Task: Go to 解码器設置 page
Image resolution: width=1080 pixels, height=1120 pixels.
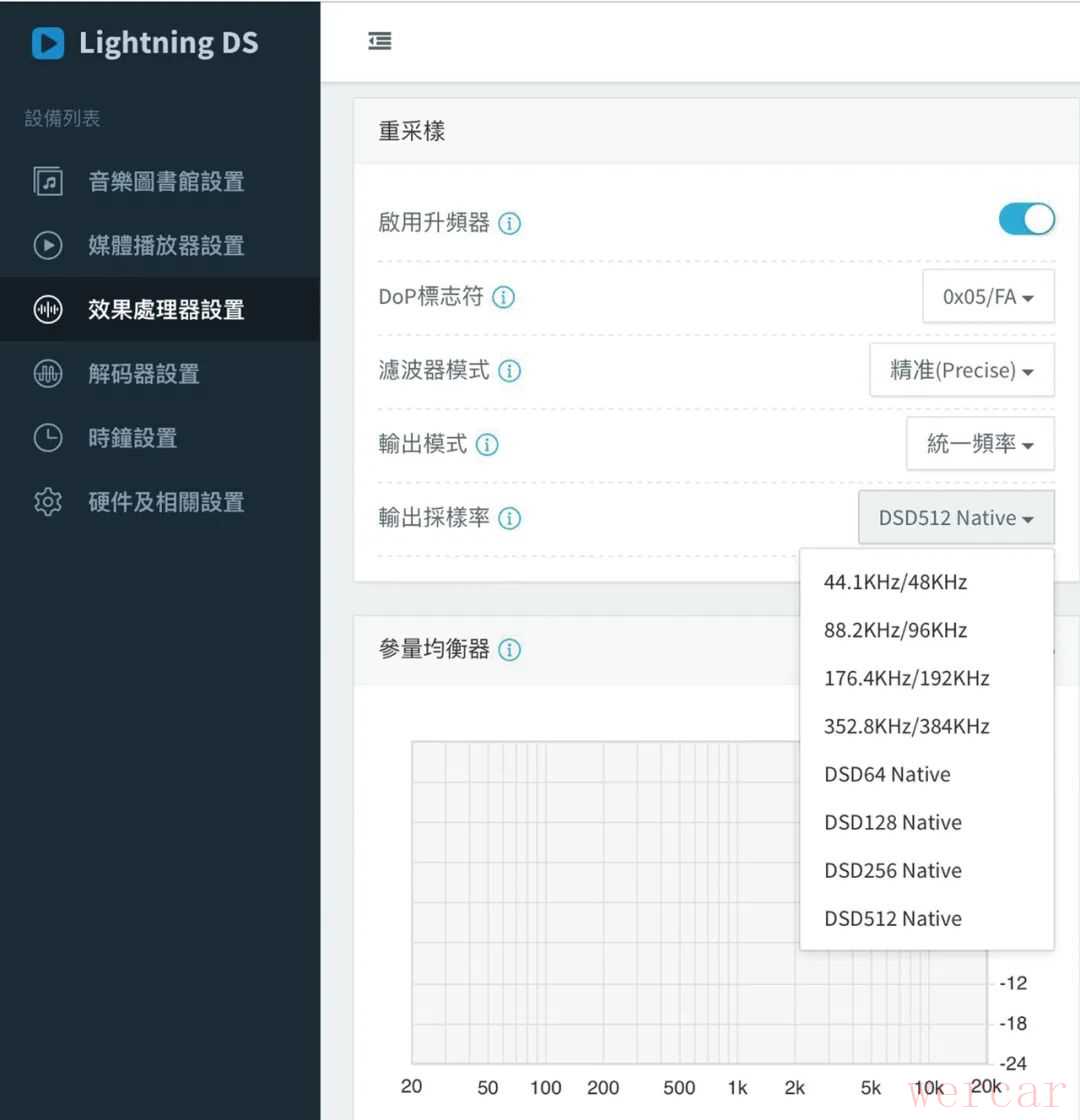Action: [143, 374]
